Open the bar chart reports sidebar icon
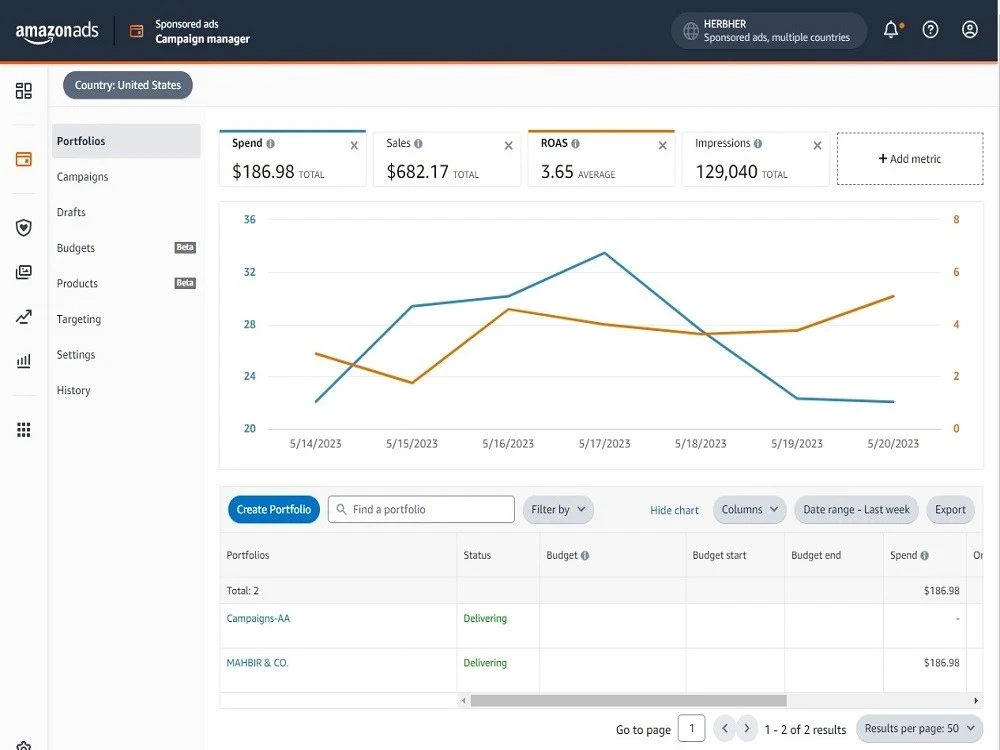1000x750 pixels. (x=24, y=361)
